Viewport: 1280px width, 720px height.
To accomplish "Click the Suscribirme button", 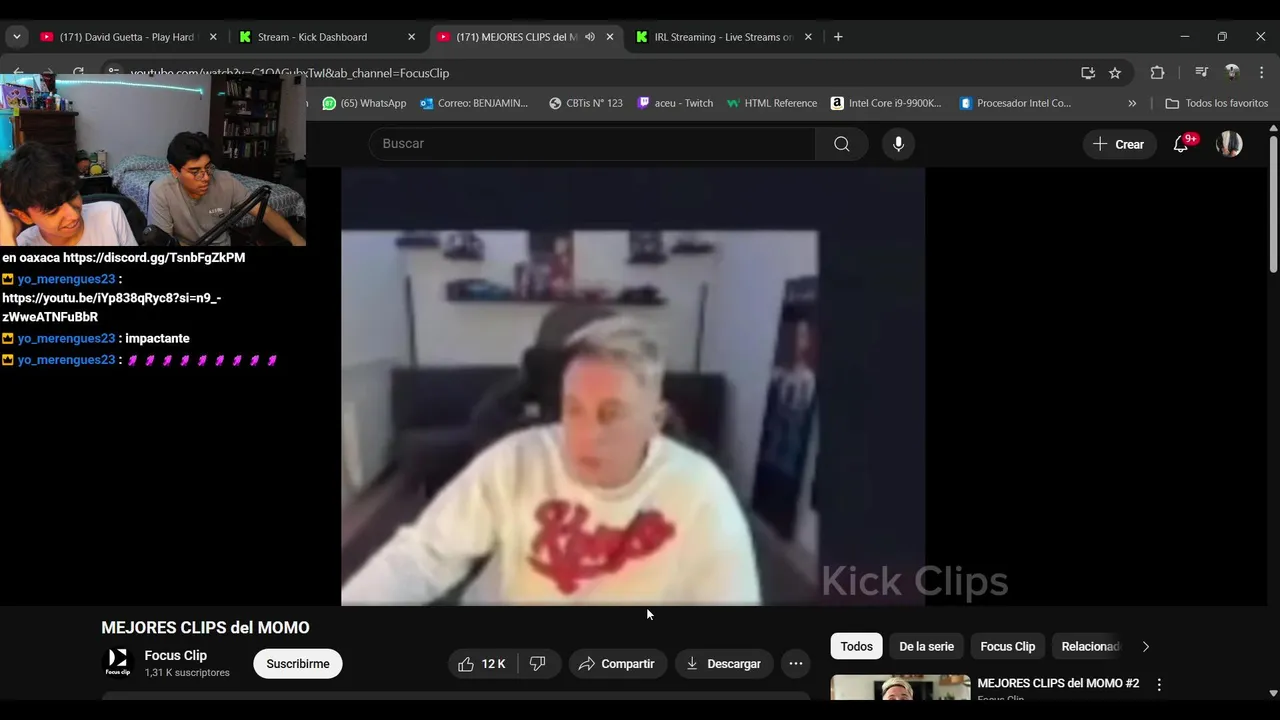I will pos(298,664).
